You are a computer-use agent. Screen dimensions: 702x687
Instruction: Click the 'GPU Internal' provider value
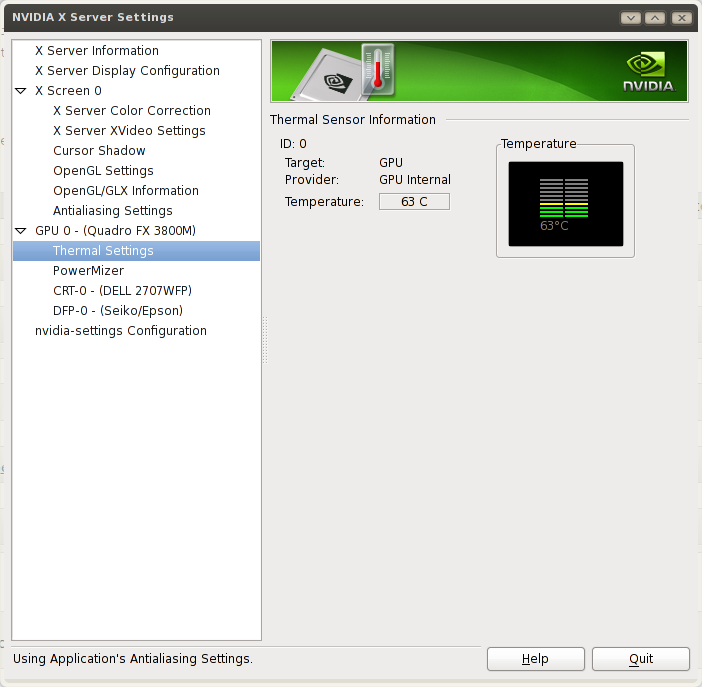[x=415, y=180]
